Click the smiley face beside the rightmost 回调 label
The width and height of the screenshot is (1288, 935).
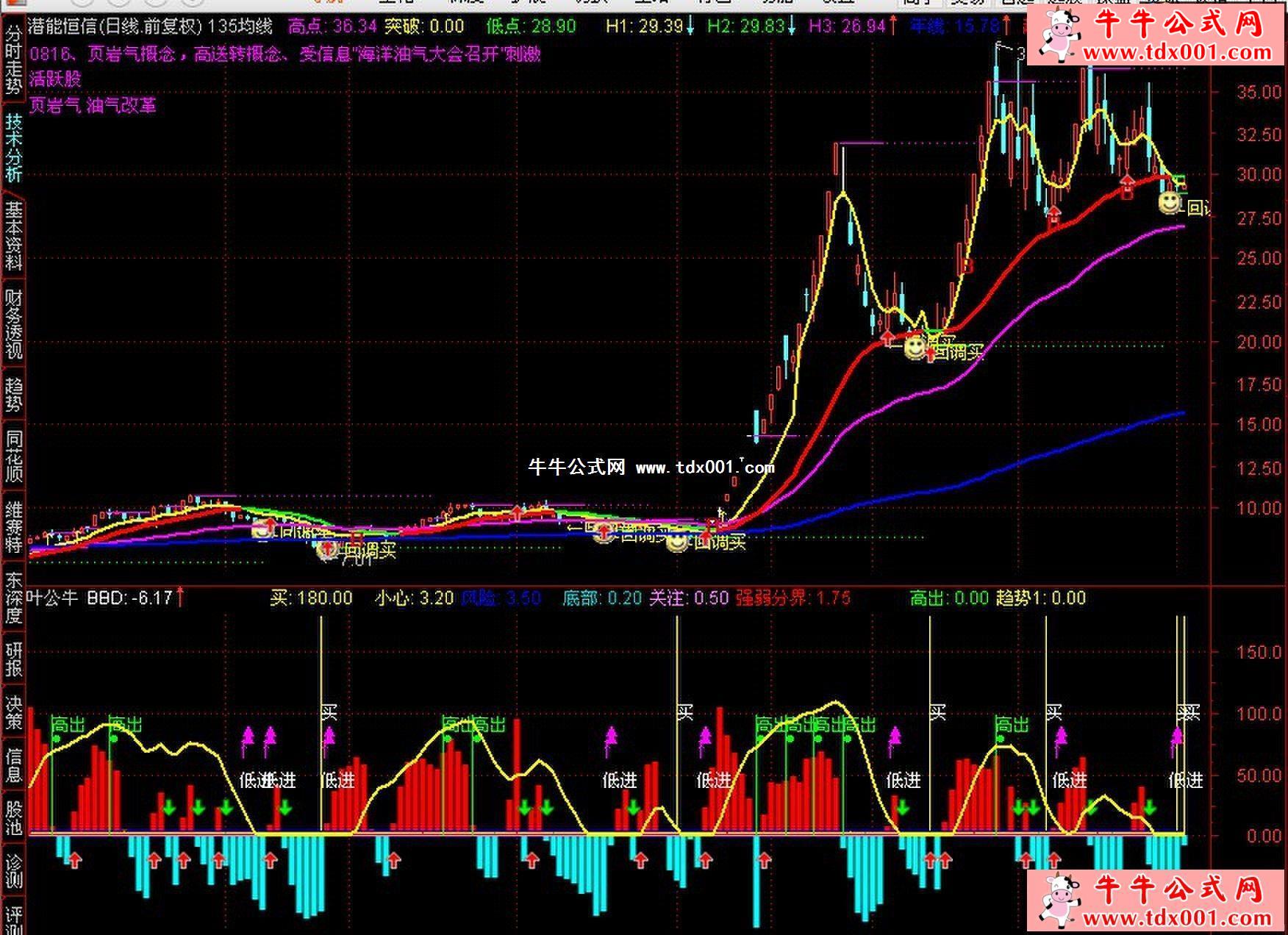coord(1169,202)
